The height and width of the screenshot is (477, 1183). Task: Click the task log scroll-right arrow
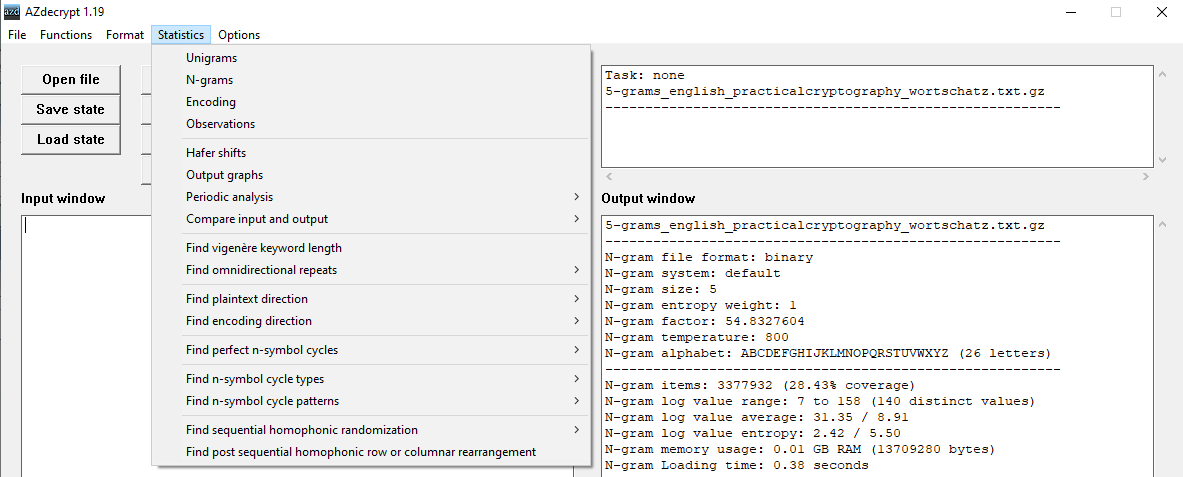tap(1146, 177)
